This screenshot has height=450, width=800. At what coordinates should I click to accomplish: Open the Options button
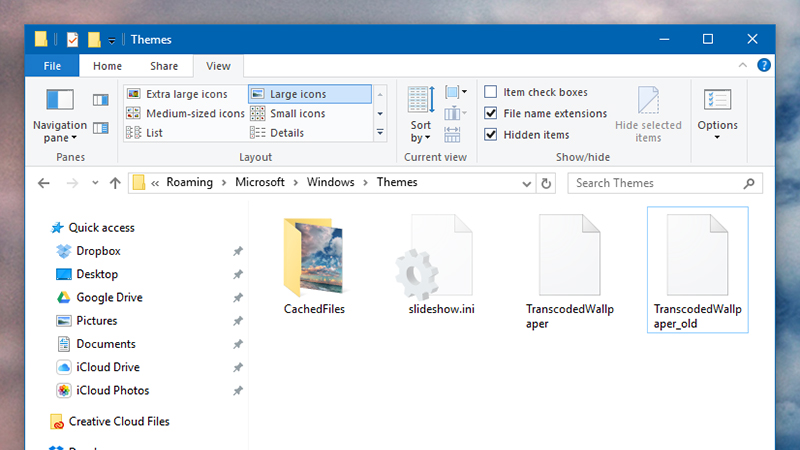pos(717,115)
